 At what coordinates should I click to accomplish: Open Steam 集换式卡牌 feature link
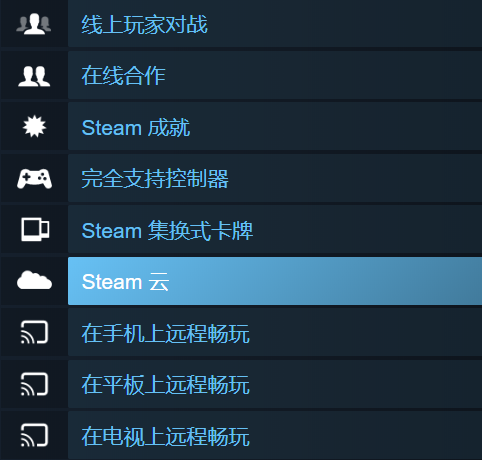[167, 230]
